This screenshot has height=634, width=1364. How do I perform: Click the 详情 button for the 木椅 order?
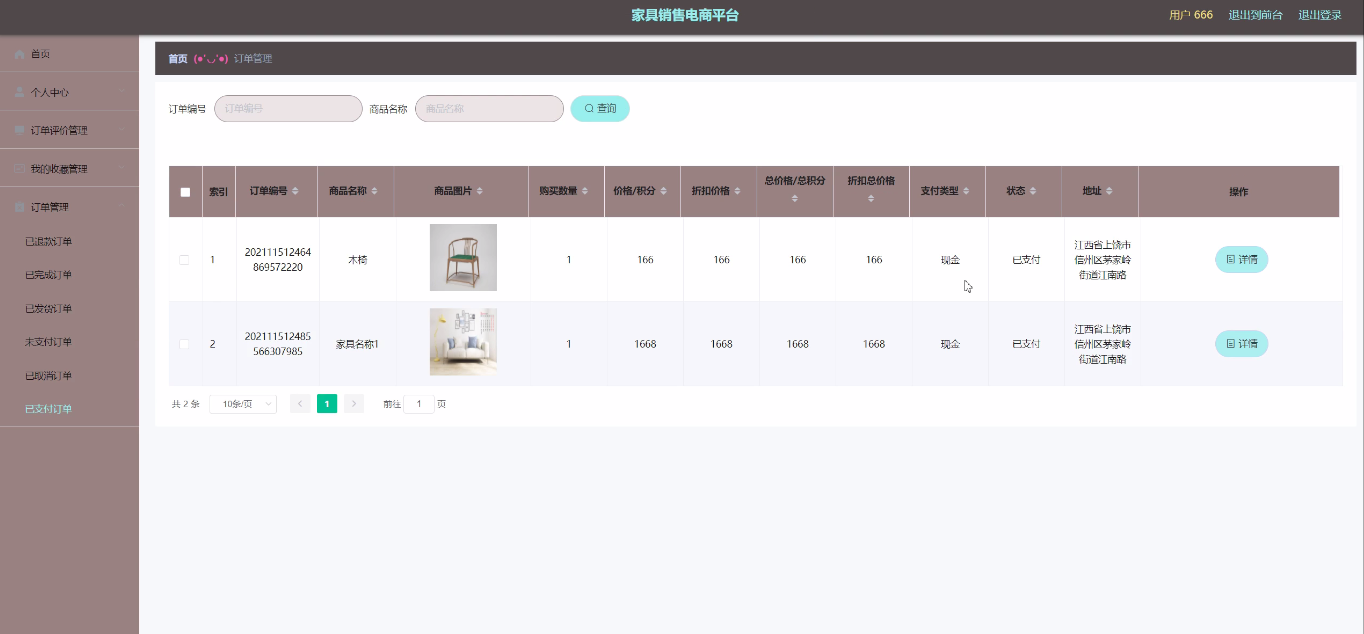tap(1241, 259)
